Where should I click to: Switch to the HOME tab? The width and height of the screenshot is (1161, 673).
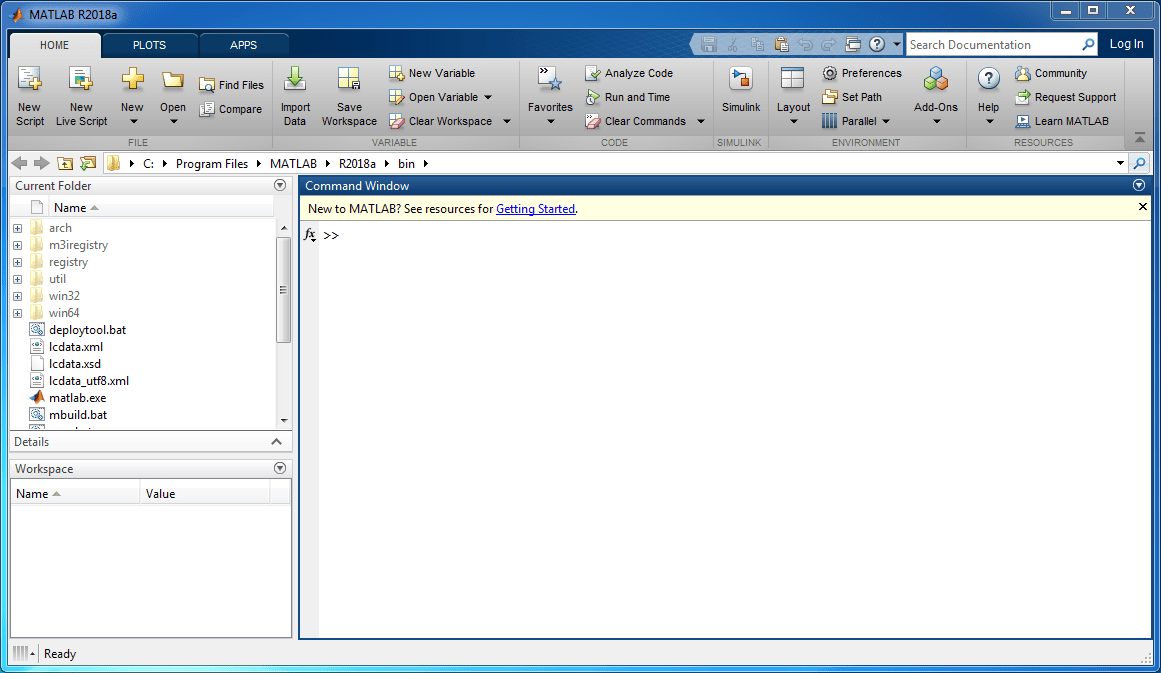(54, 45)
